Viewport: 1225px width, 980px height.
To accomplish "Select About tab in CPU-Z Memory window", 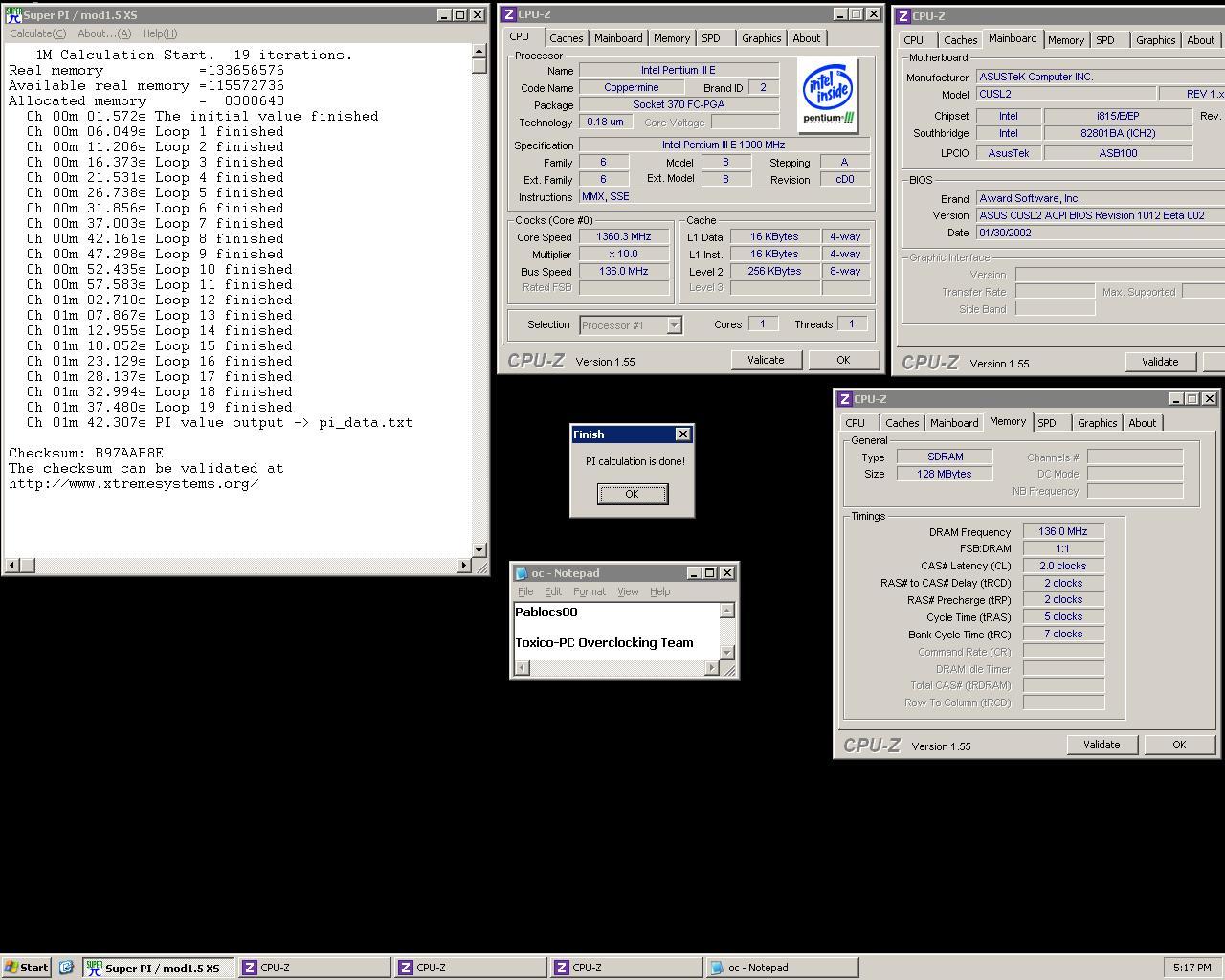I will click(1143, 423).
